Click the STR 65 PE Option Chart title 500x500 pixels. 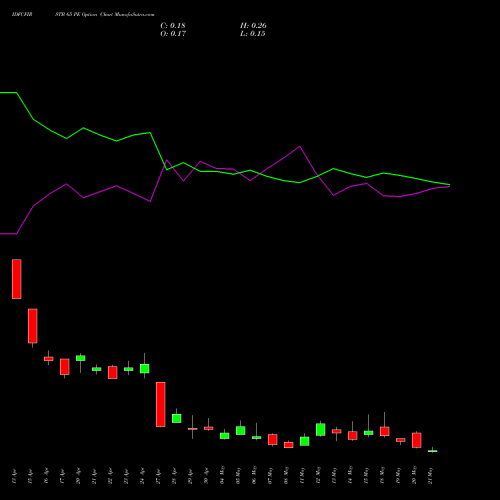tap(105, 15)
